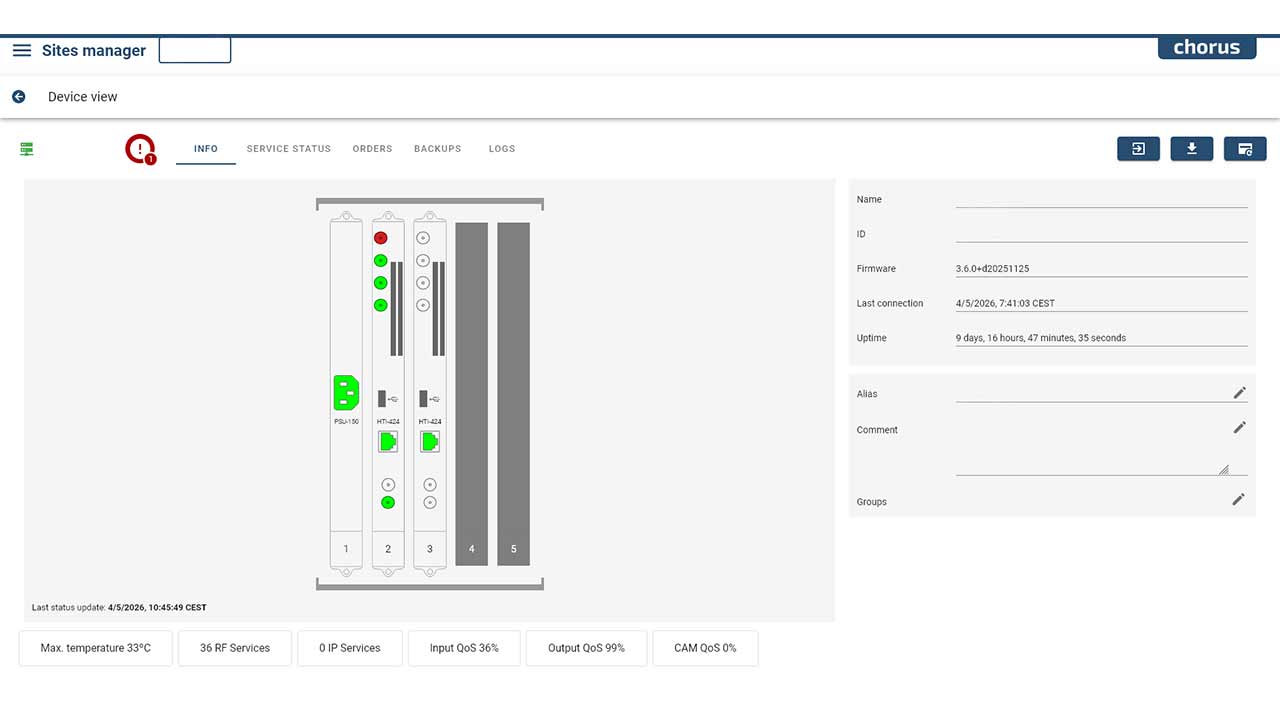The image size is (1280, 720).
Task: Click the Sites manager title
Action: pyautogui.click(x=94, y=50)
